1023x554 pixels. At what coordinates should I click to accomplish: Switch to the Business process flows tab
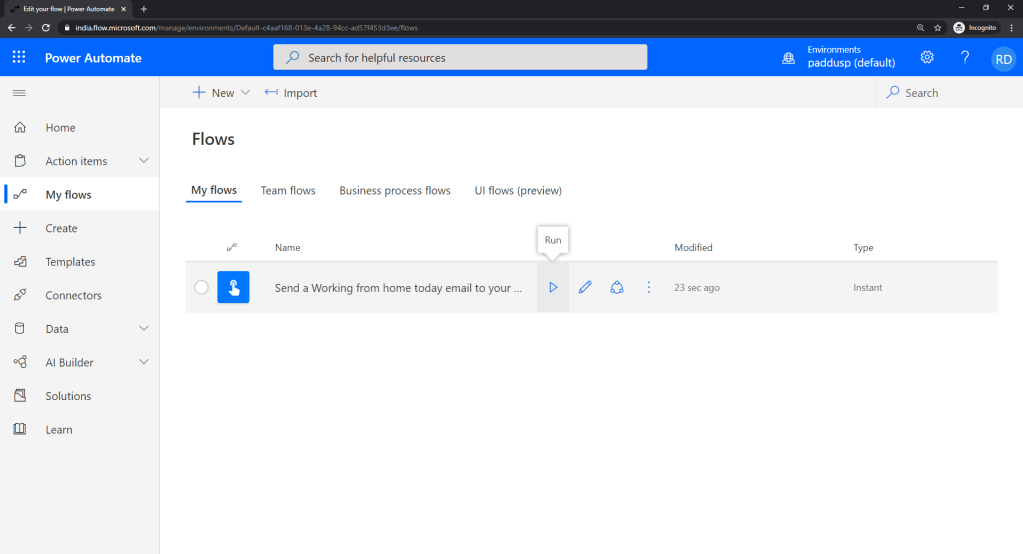pyautogui.click(x=394, y=191)
